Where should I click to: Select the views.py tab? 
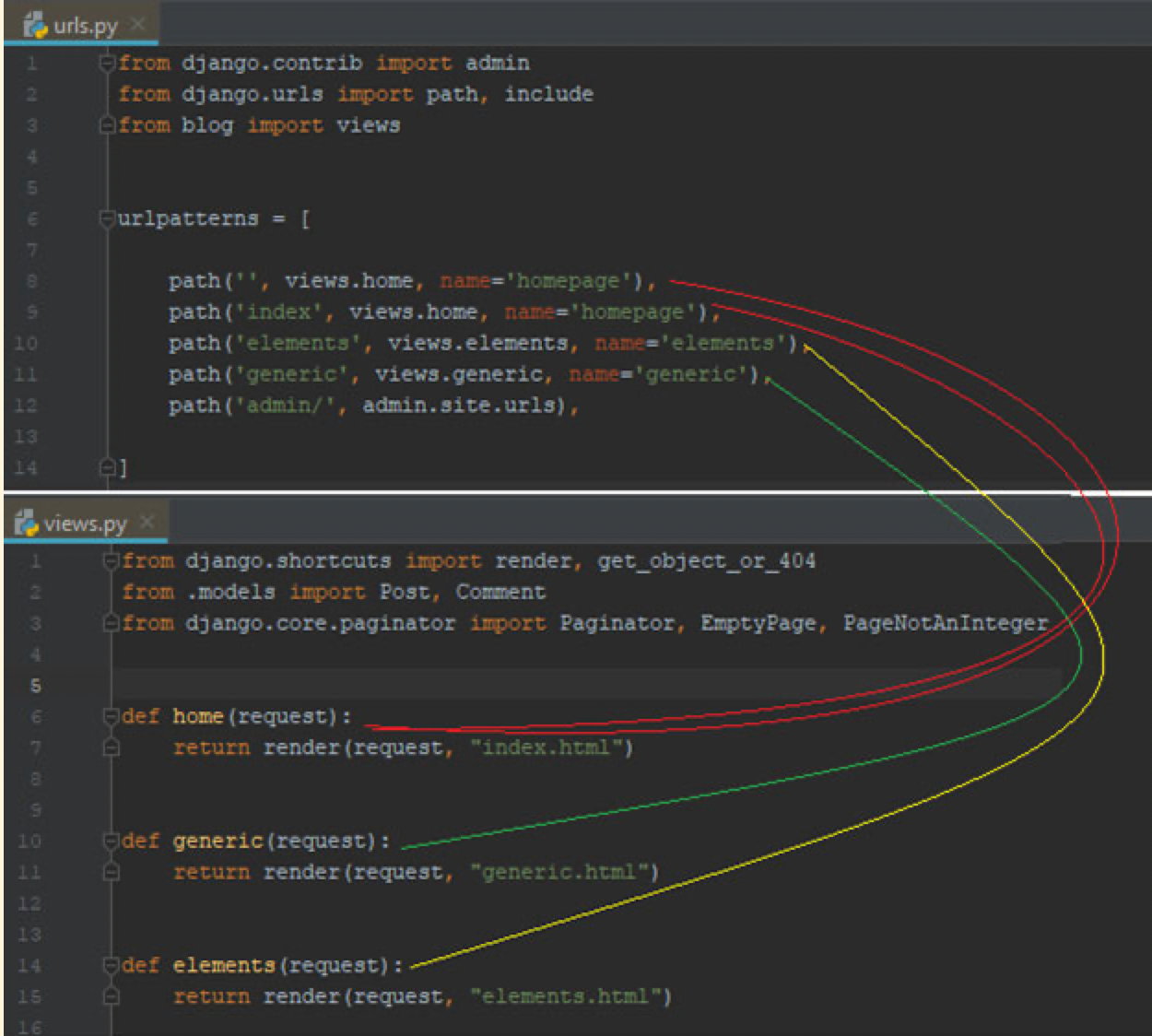point(85,524)
